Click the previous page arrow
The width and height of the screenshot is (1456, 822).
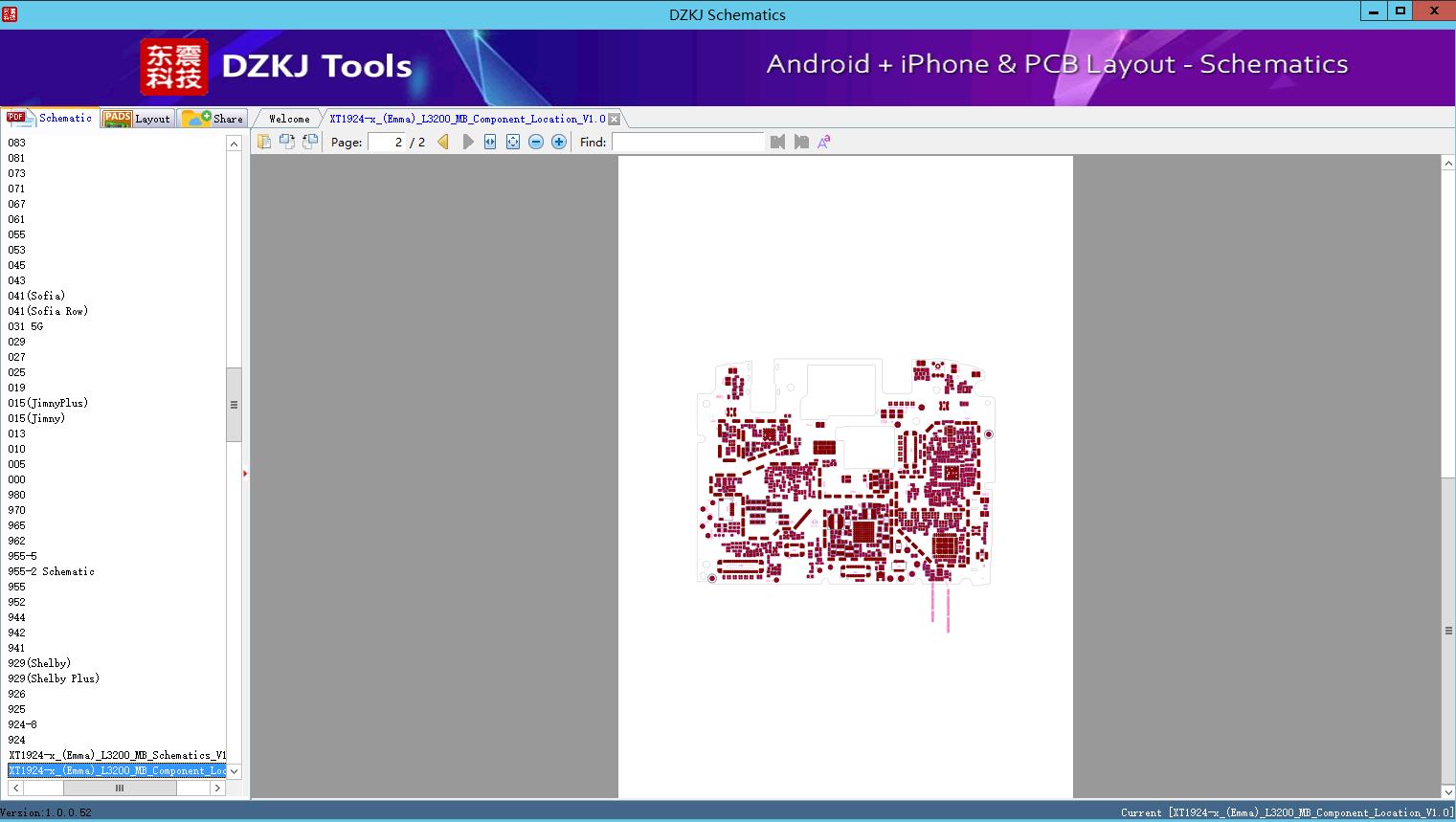[x=443, y=142]
